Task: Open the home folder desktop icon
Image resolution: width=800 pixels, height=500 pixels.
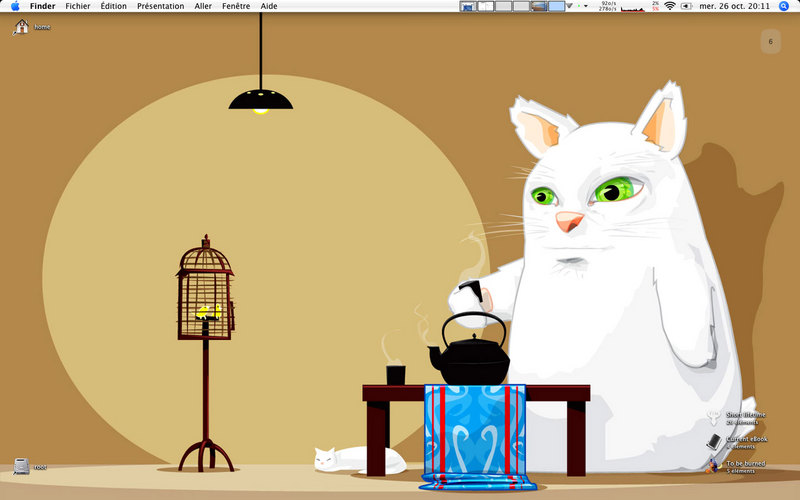Action: click(x=21, y=27)
